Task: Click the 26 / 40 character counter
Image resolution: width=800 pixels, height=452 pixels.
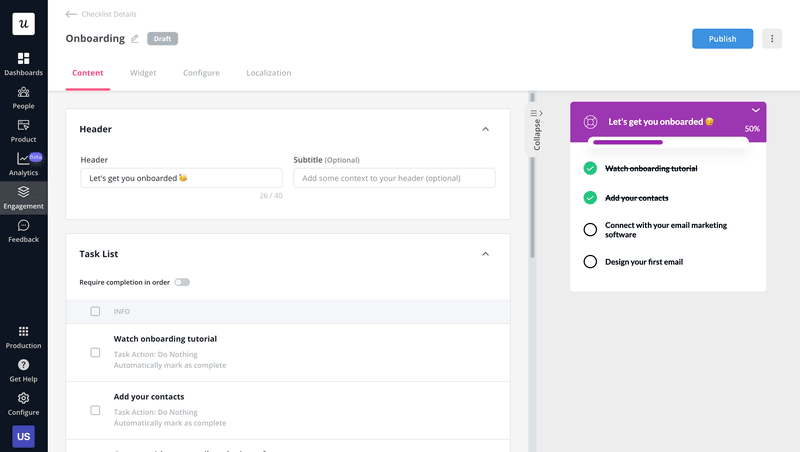Action: click(271, 195)
